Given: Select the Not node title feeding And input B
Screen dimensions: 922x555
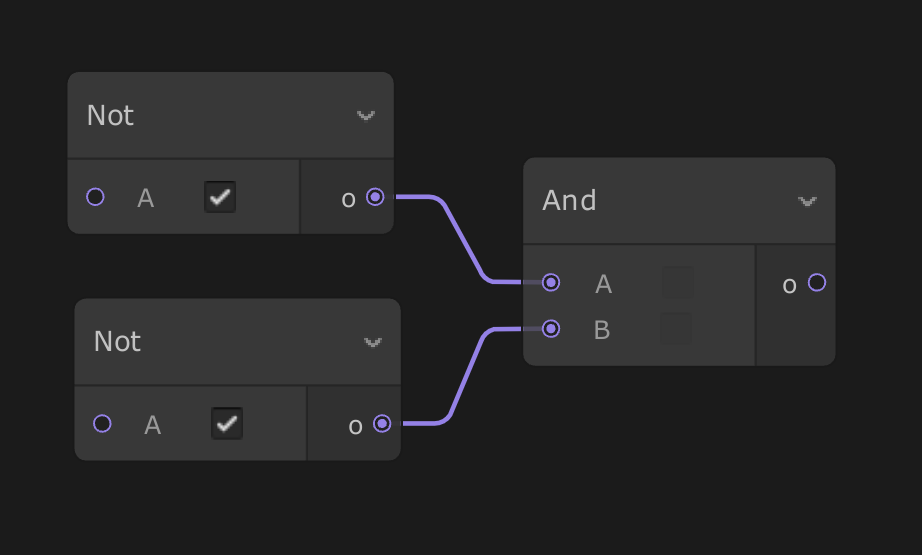Looking at the screenshot, I should (x=118, y=342).
